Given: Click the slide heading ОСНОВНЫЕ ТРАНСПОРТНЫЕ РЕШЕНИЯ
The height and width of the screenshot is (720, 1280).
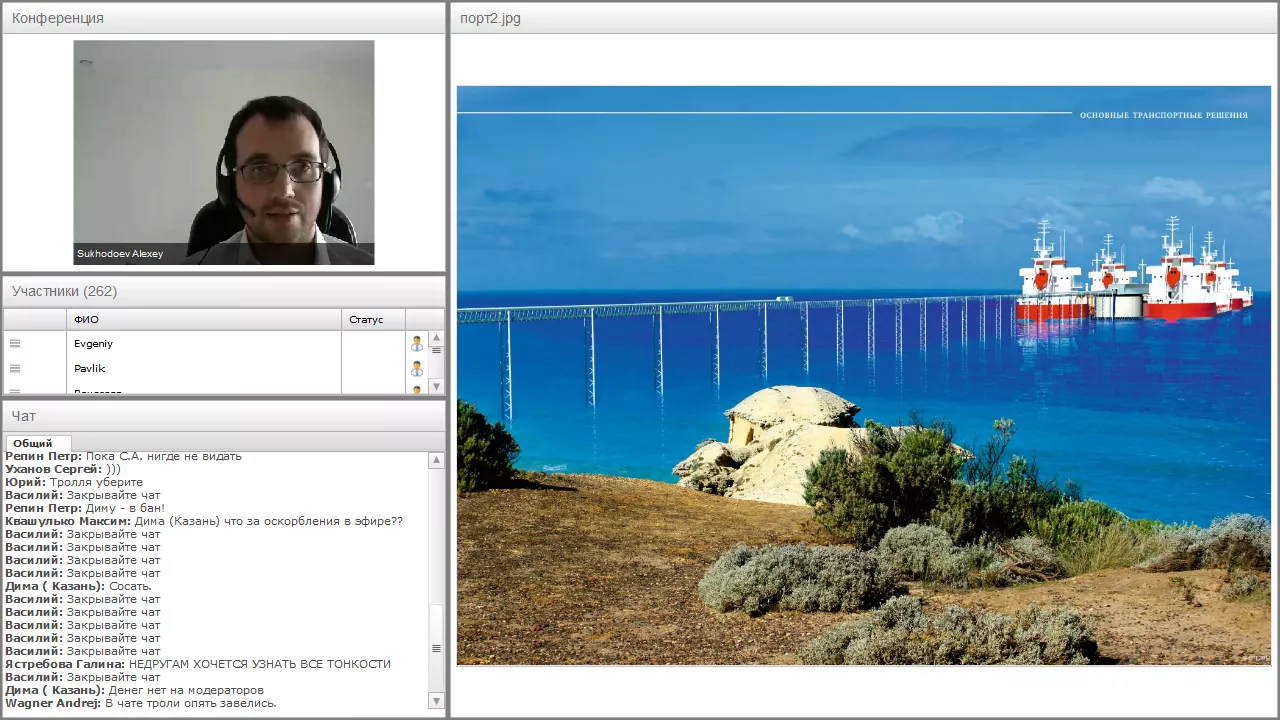Looking at the screenshot, I should 1163,115.
